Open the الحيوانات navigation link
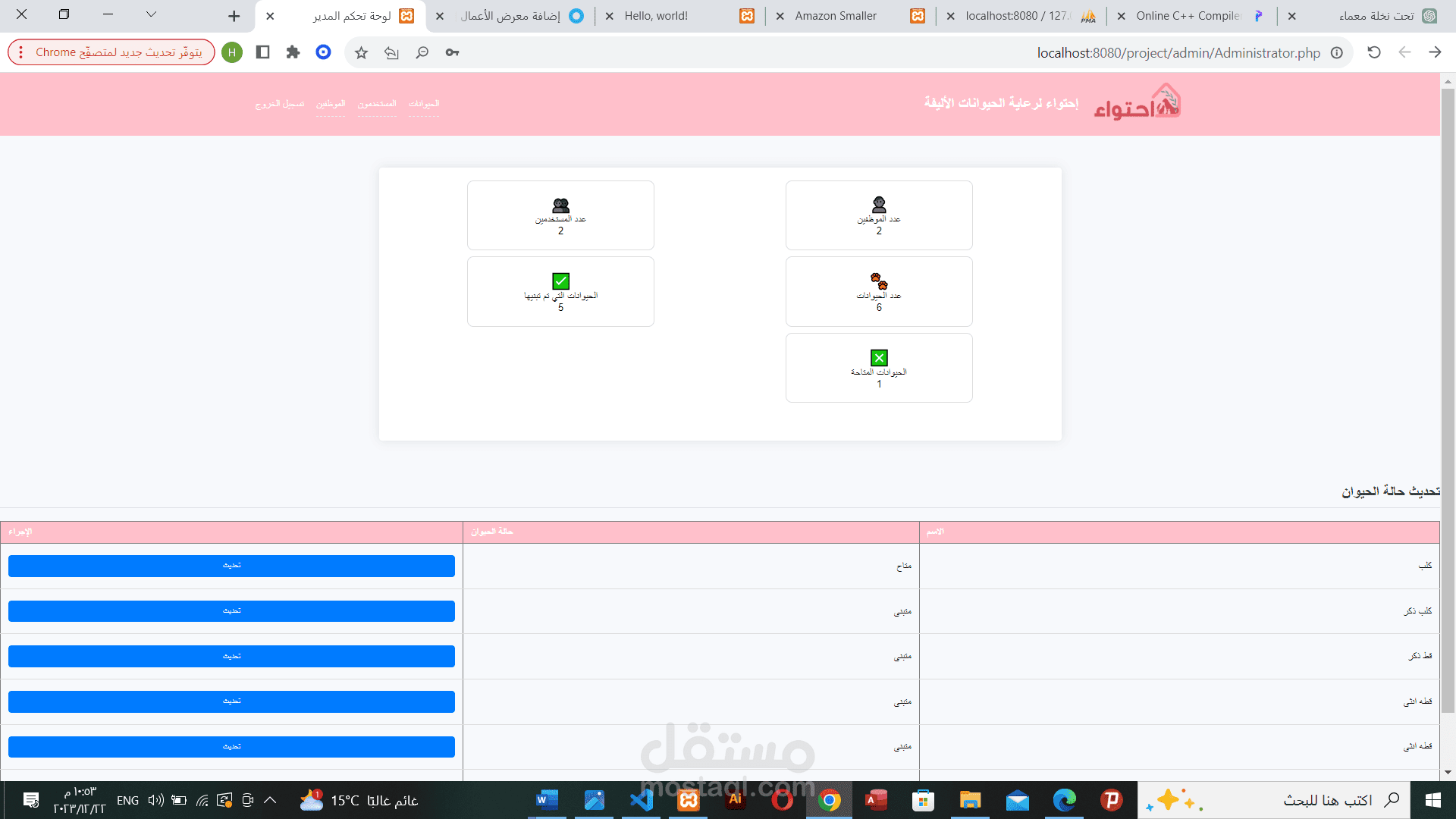Viewport: 1456px width, 819px height. 424,104
